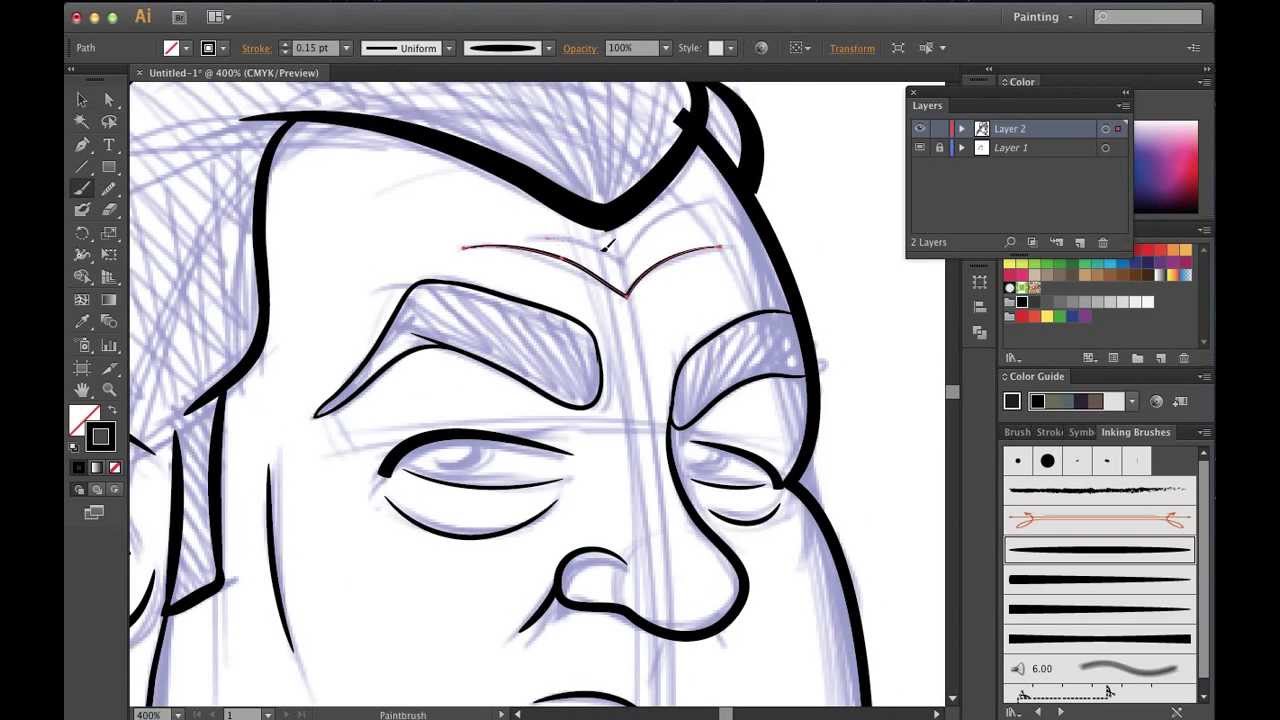1280x720 pixels.
Task: Click the Layers panel tab title
Action: (x=927, y=105)
